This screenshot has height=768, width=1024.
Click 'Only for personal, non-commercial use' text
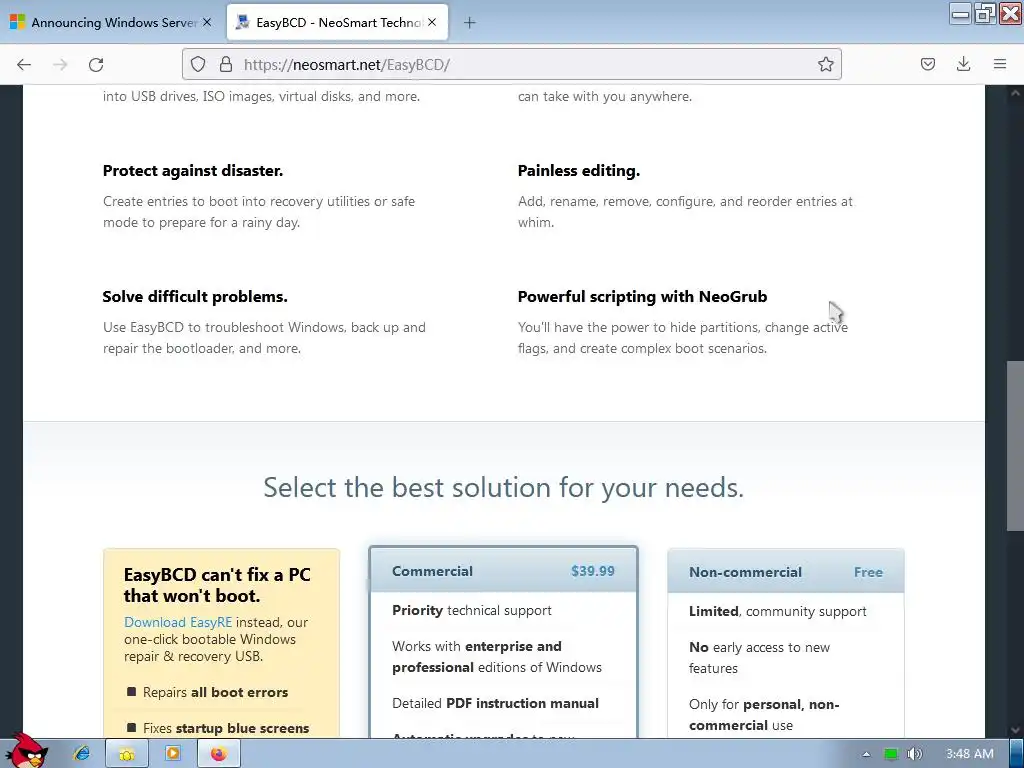pos(764,714)
